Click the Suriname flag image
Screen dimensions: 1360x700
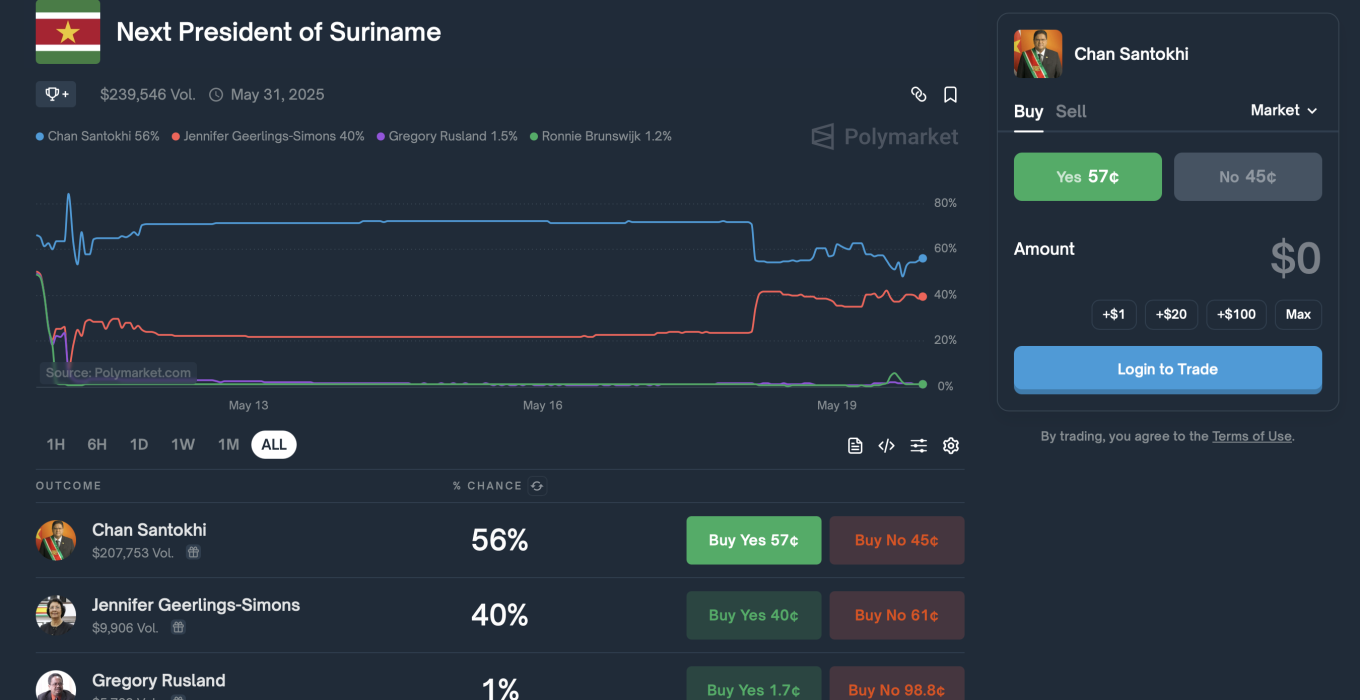(68, 32)
